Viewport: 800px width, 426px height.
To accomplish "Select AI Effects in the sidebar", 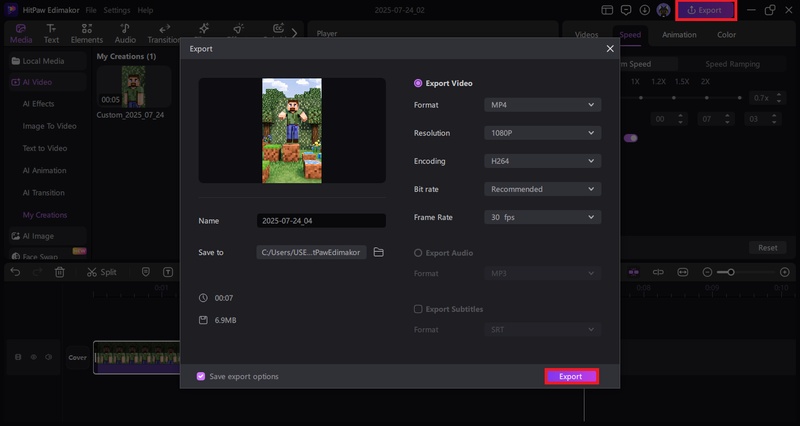I will pyautogui.click(x=38, y=104).
